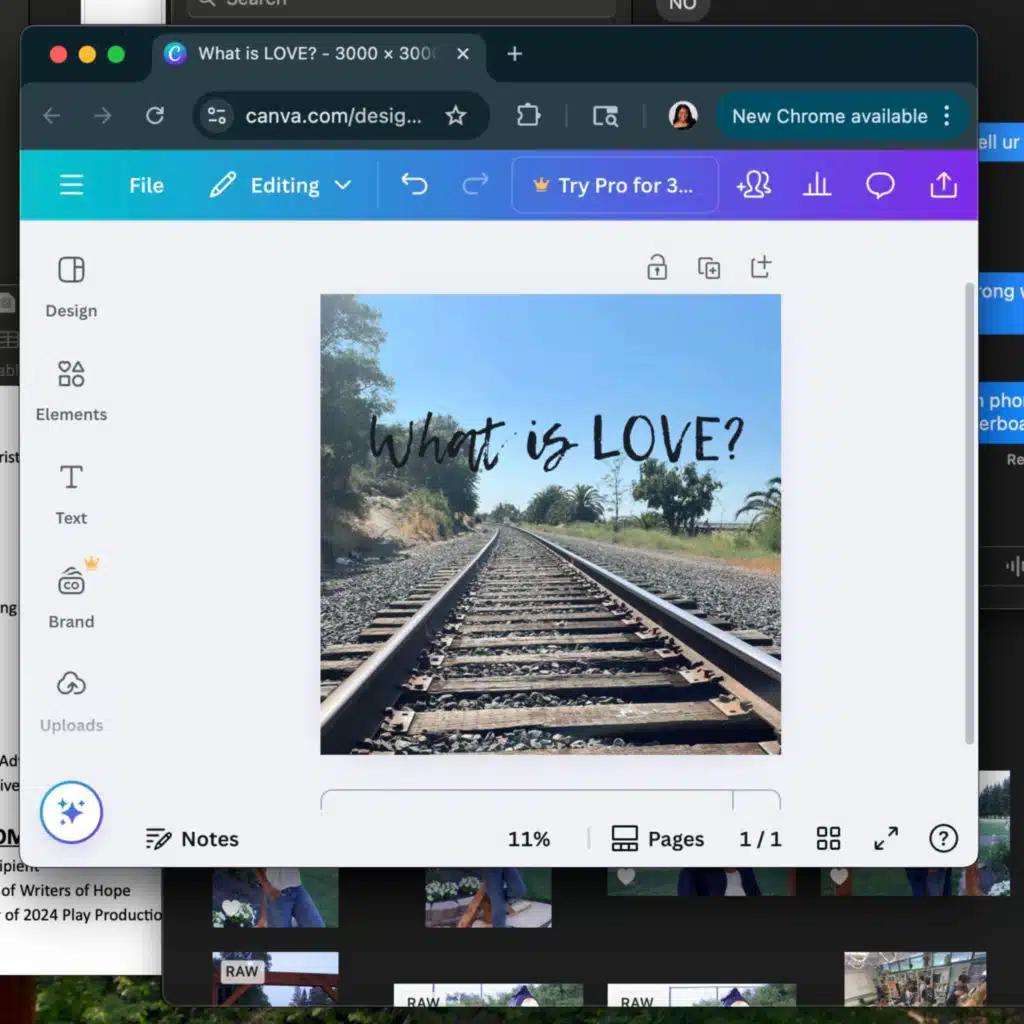The image size is (1024, 1024).
Task: Open the comments speech bubble icon
Action: 880,185
